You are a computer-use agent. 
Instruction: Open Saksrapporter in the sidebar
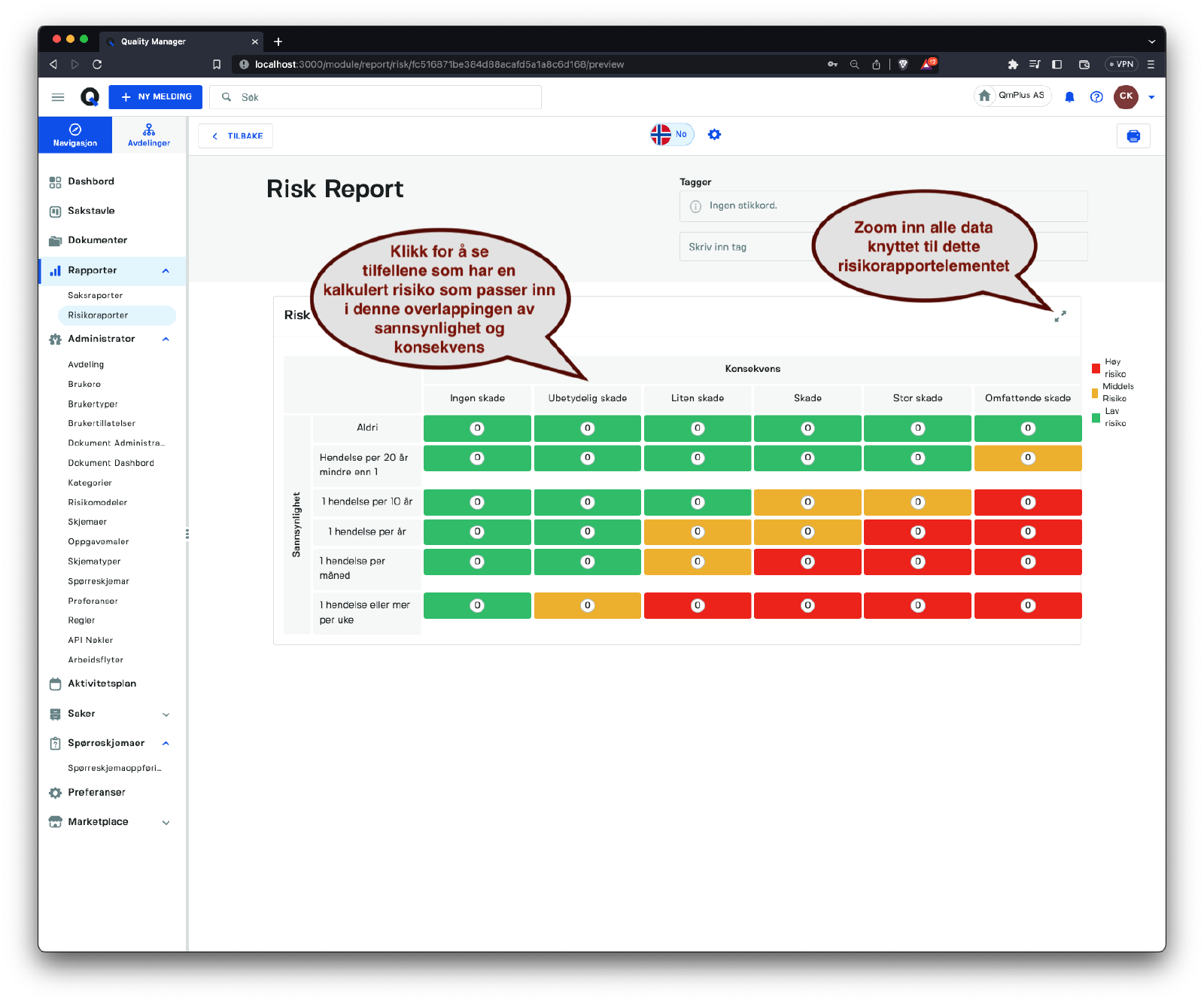96,296
